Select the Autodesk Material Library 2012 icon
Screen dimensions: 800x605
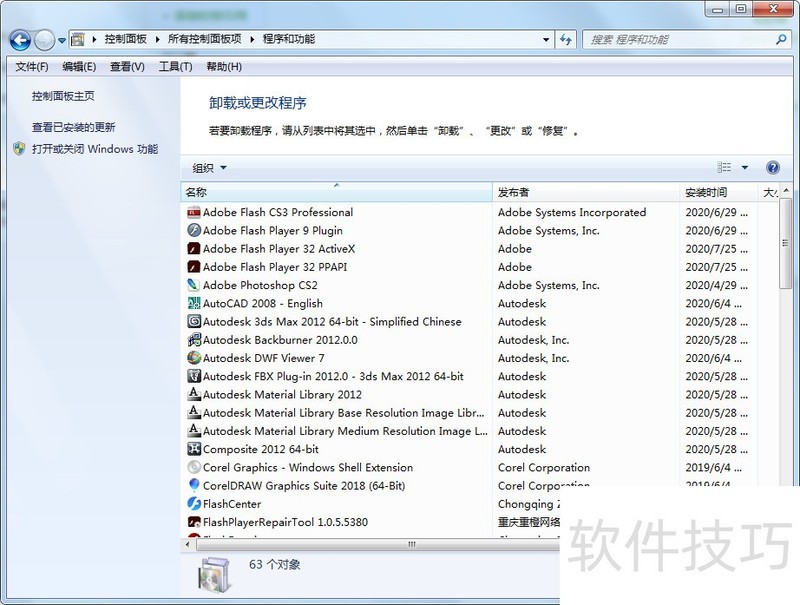click(194, 394)
